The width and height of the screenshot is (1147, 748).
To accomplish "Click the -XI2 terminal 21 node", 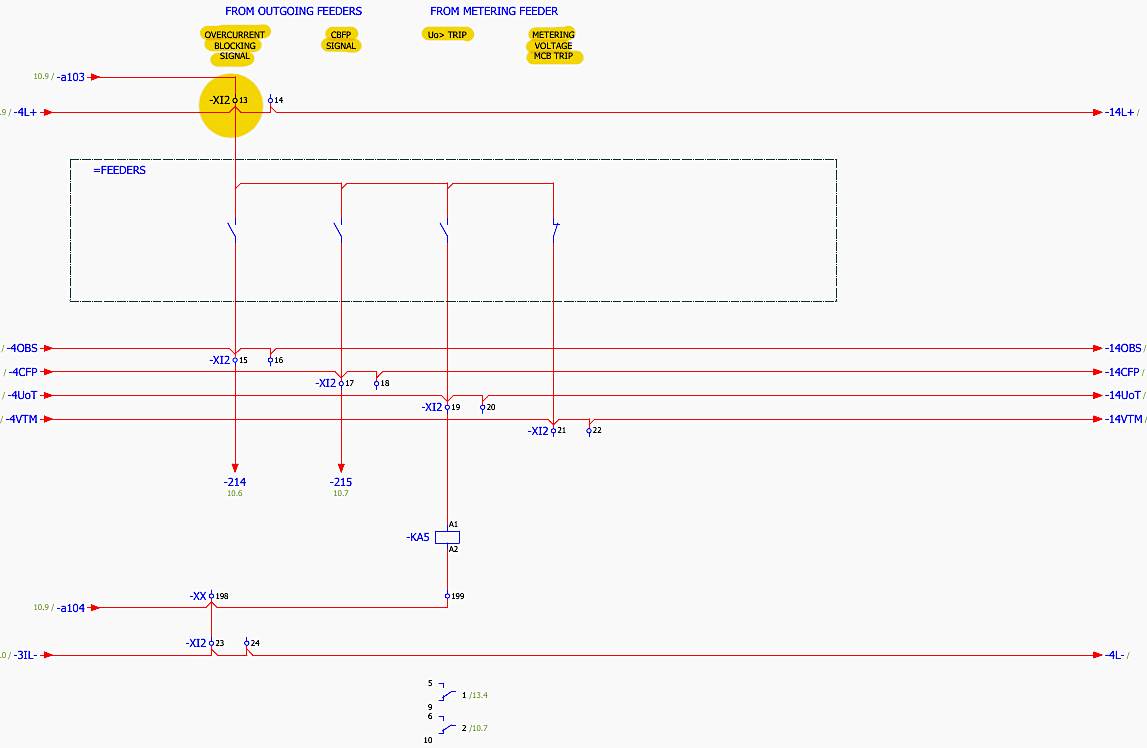I will click(554, 431).
